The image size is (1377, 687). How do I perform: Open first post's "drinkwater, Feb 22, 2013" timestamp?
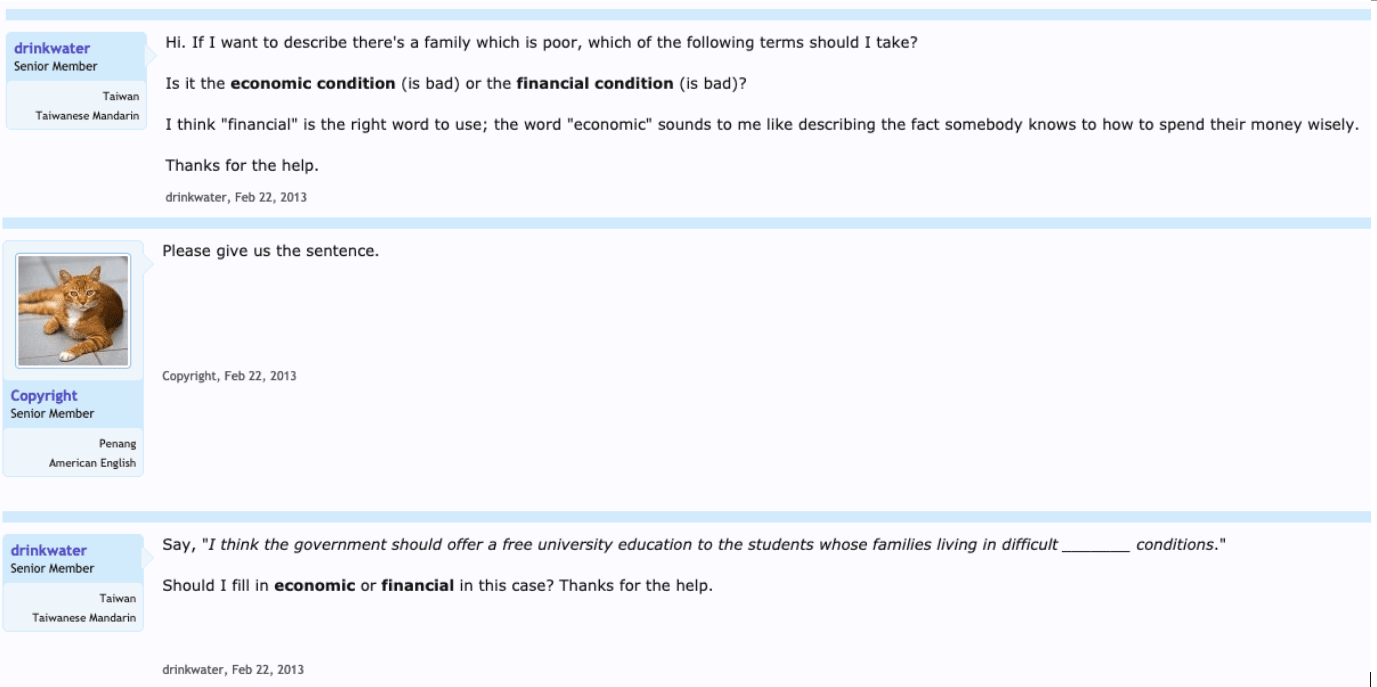pyautogui.click(x=236, y=197)
